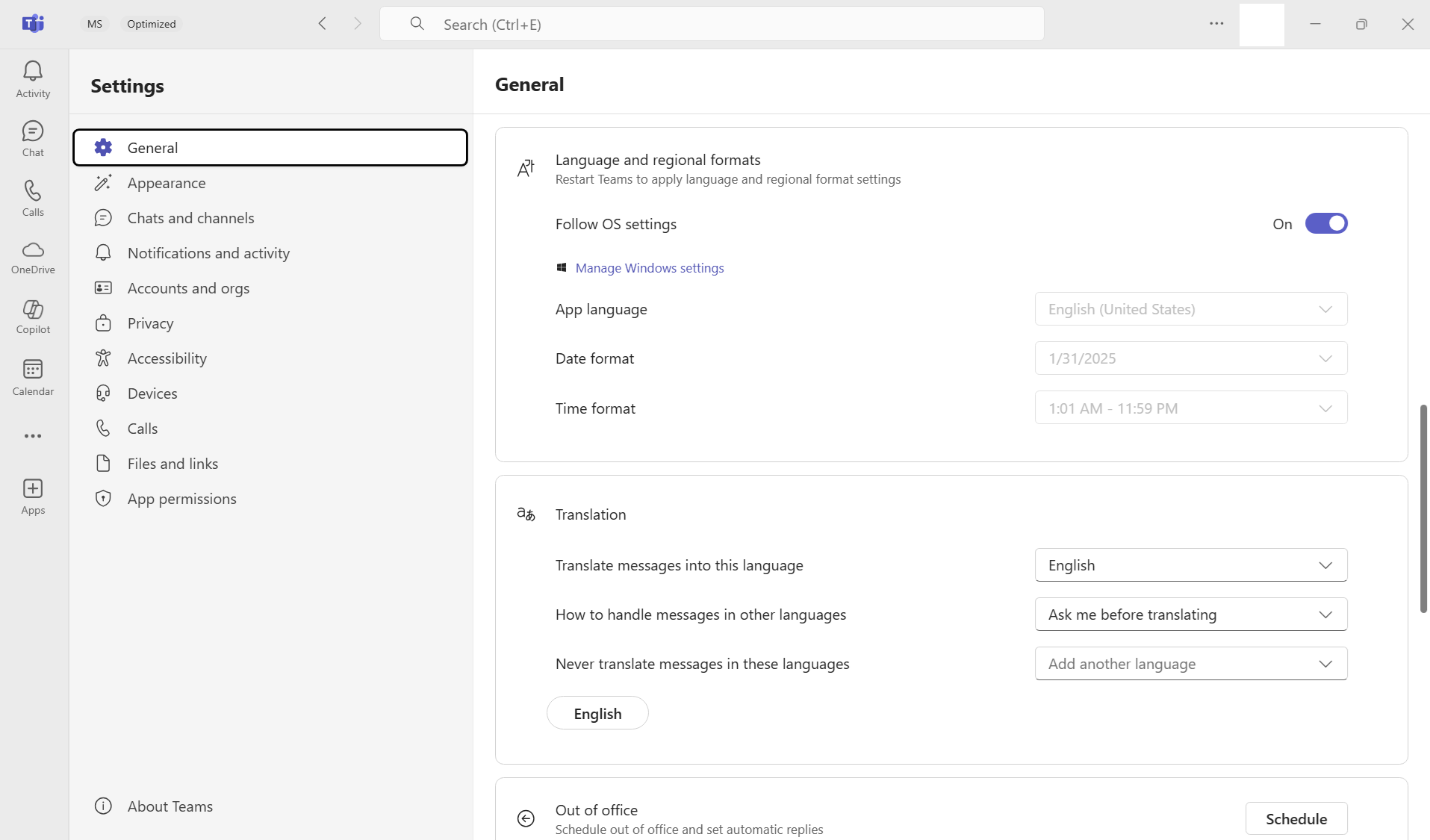
Task: Click into the Search box
Action: [712, 24]
